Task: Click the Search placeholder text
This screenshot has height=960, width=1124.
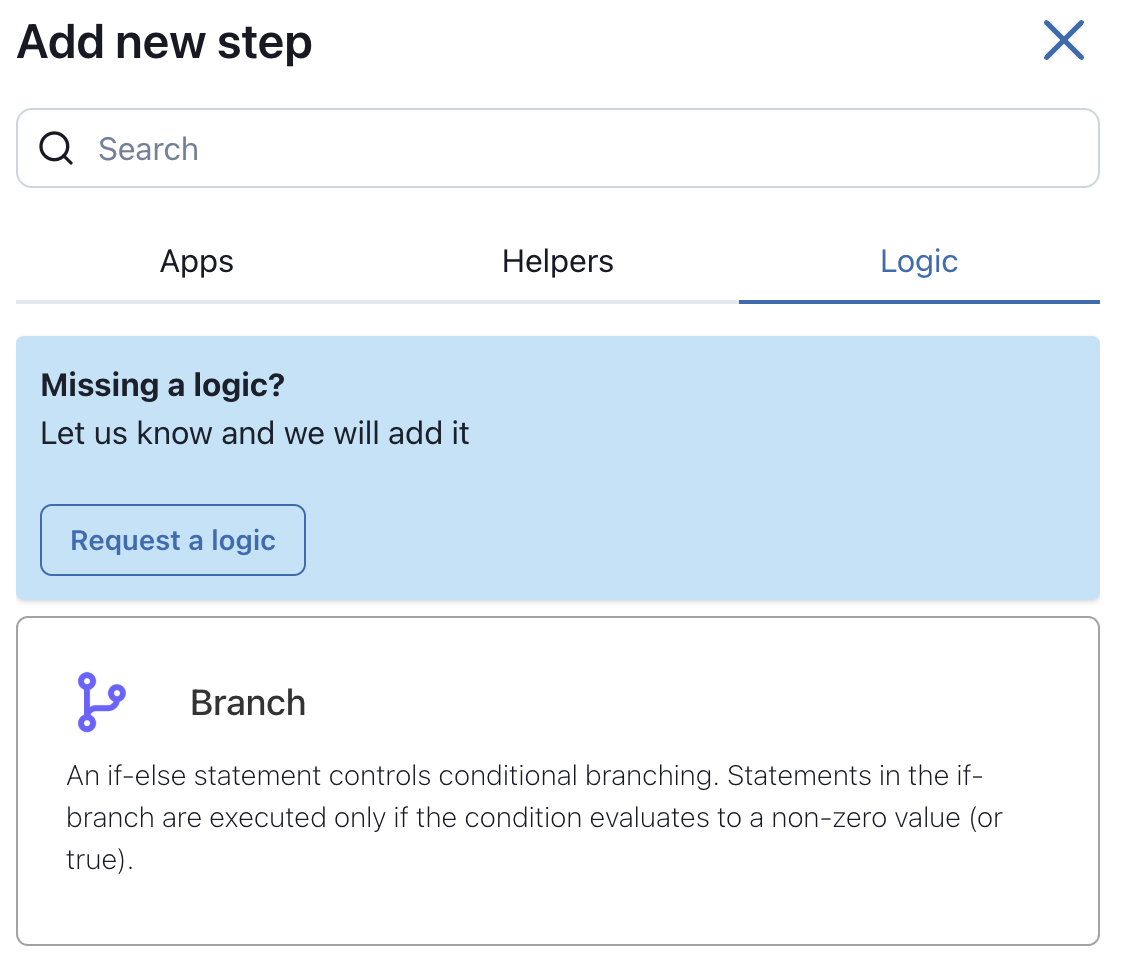Action: [x=148, y=149]
